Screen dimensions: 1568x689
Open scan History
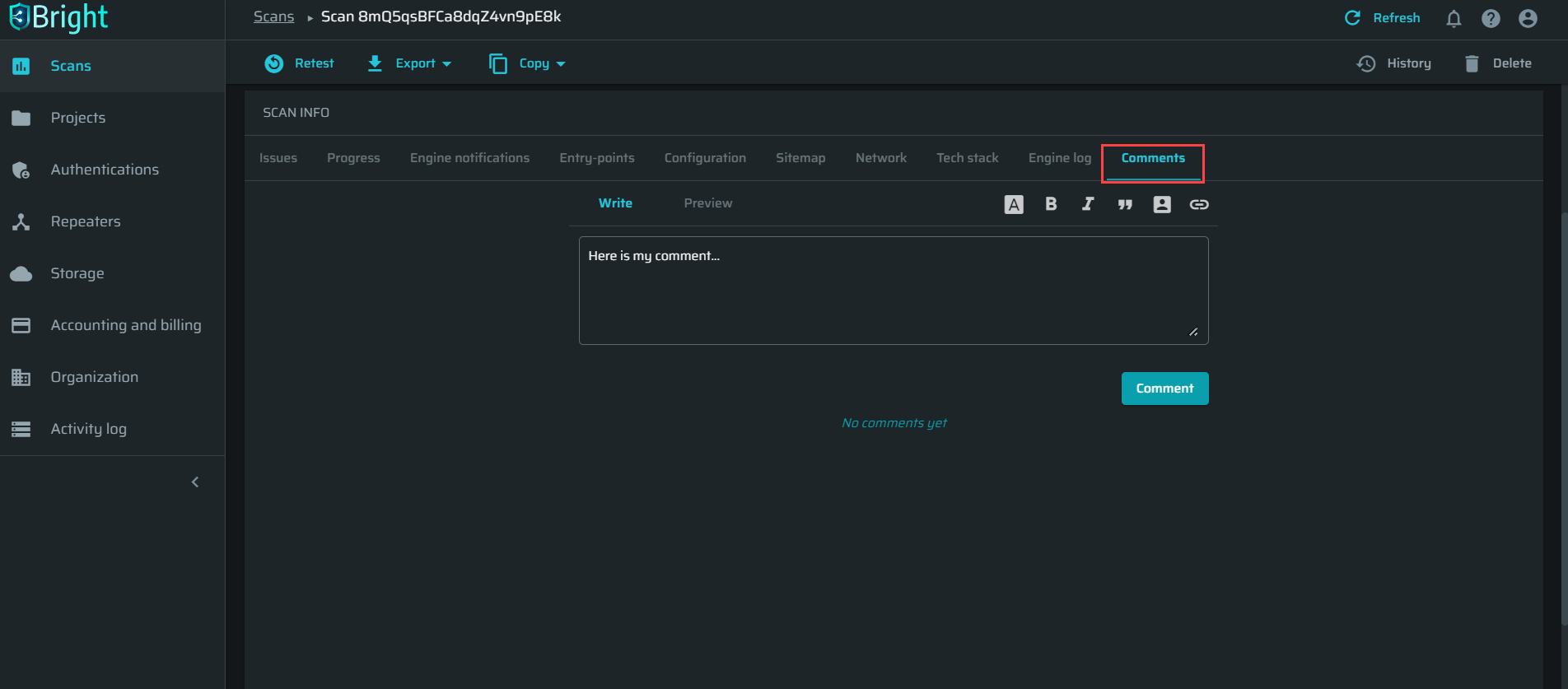[x=1394, y=63]
